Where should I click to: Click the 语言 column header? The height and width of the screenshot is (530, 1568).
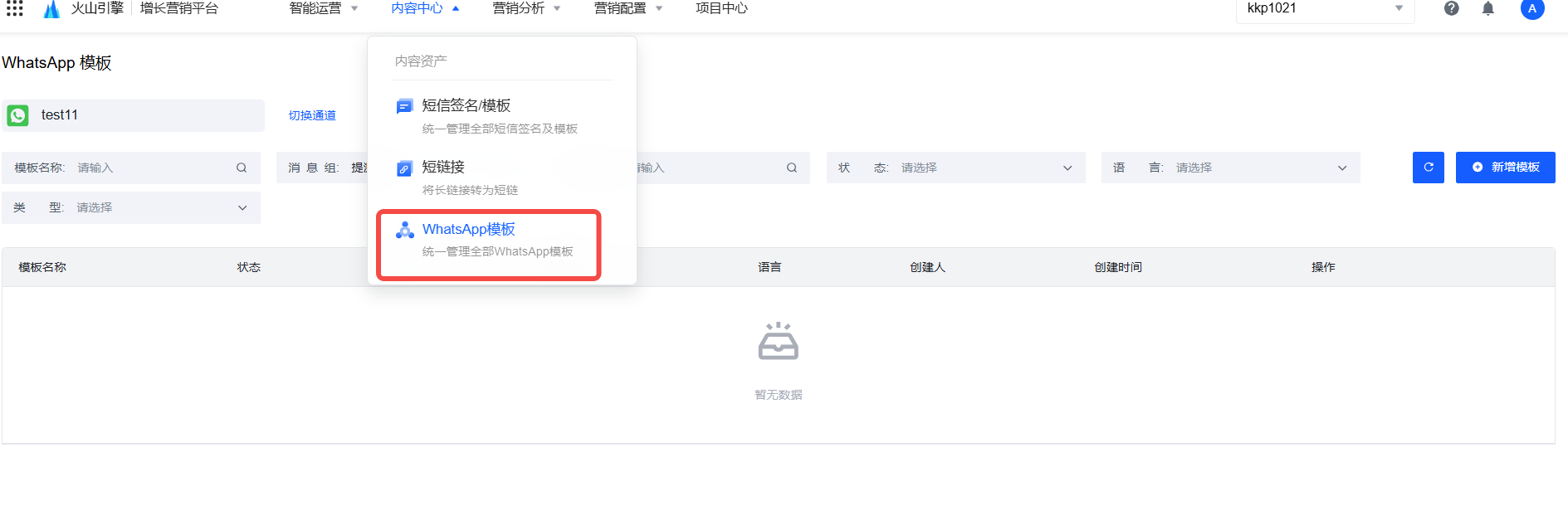click(769, 267)
